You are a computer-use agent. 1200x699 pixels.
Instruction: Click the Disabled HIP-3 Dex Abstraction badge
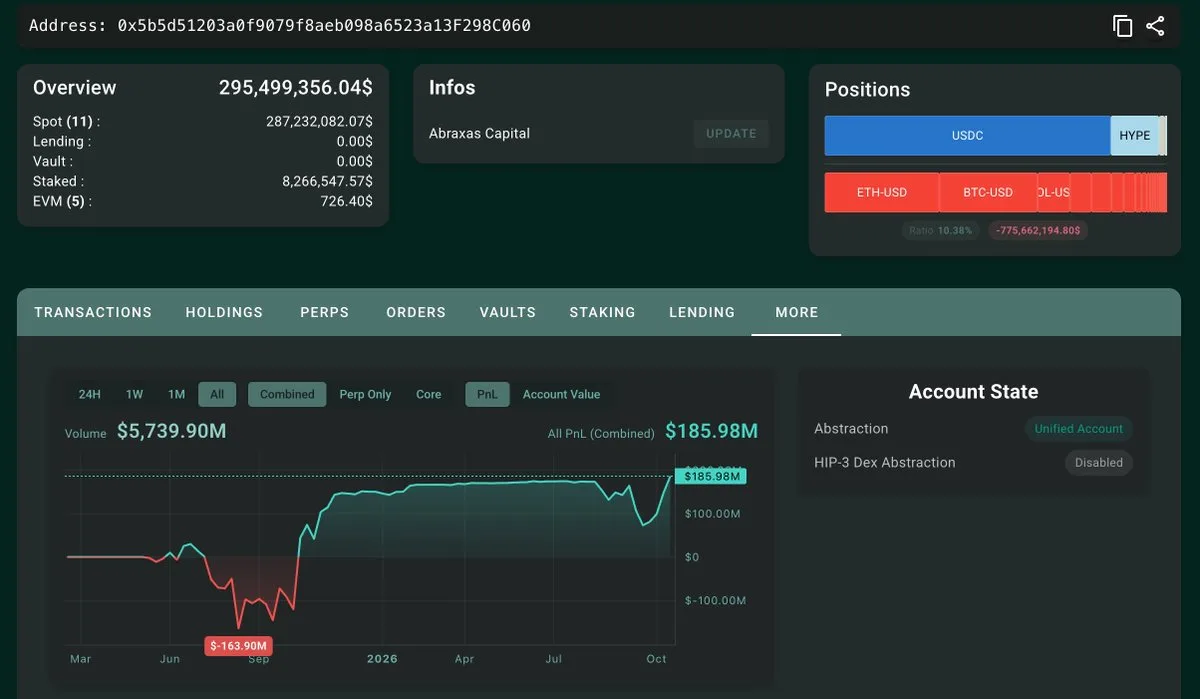pyautogui.click(x=1098, y=463)
